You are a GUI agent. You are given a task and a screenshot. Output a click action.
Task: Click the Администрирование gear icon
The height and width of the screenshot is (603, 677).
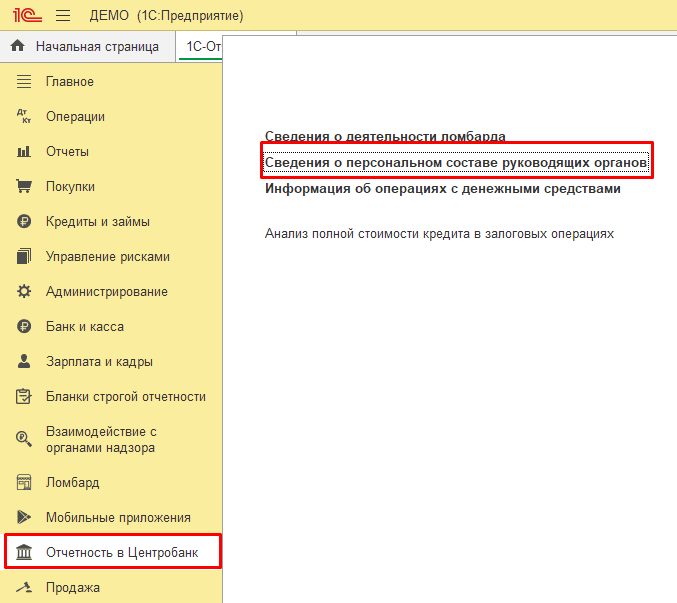(x=25, y=292)
